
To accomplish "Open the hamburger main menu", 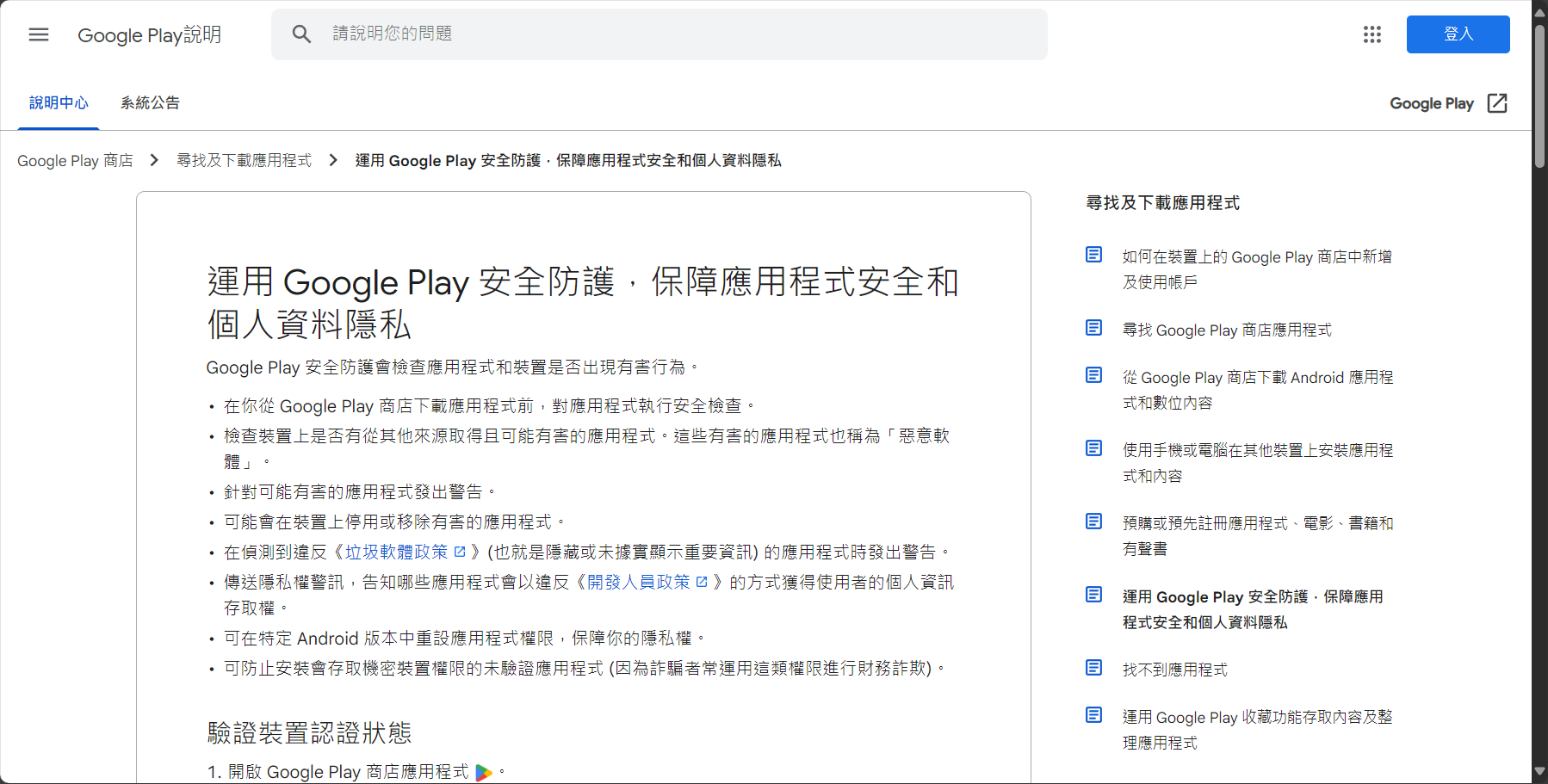I will point(39,34).
